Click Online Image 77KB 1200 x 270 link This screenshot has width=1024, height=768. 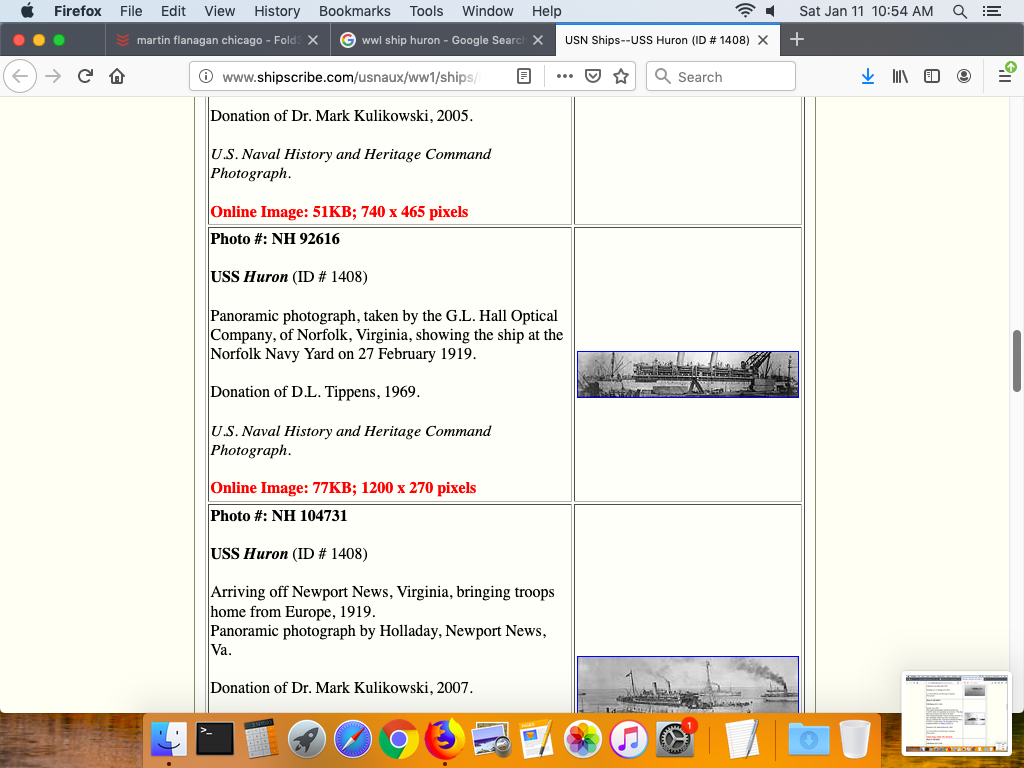(x=343, y=488)
